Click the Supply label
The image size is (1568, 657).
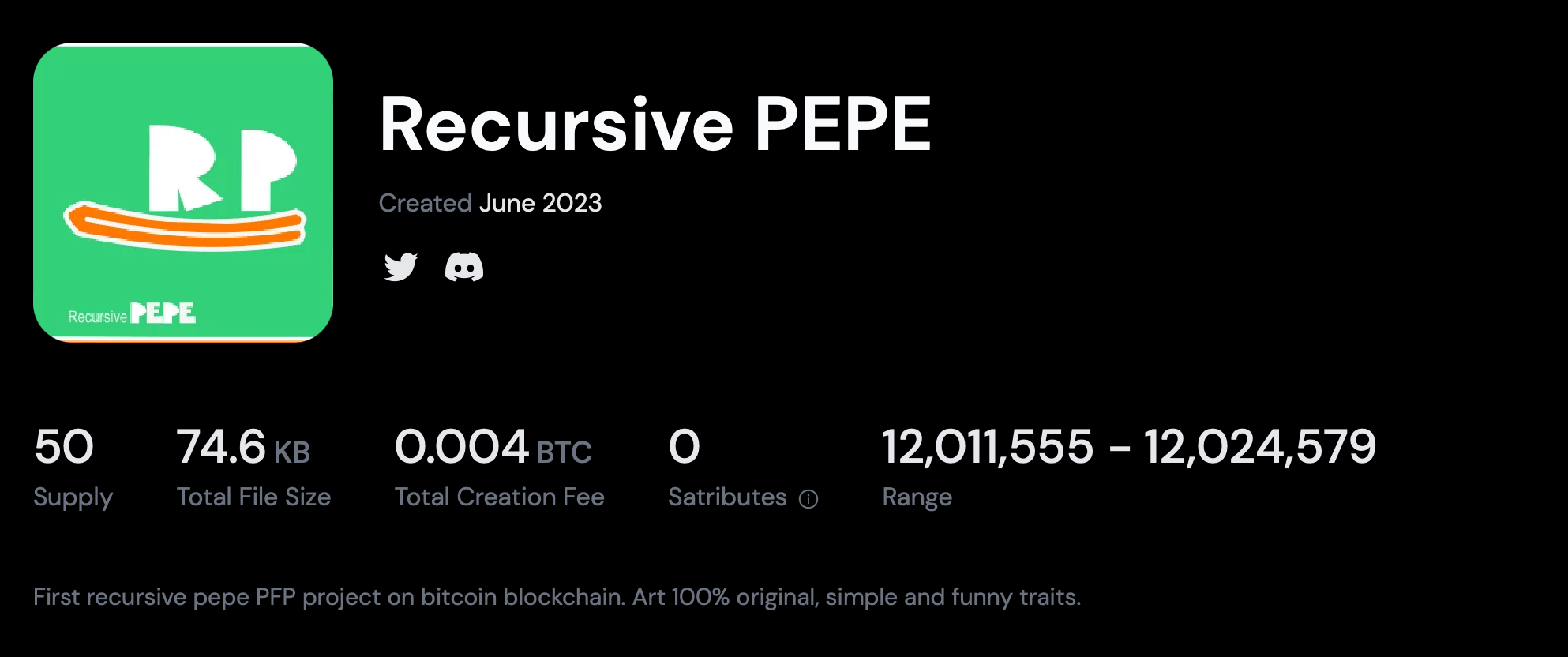(x=73, y=497)
